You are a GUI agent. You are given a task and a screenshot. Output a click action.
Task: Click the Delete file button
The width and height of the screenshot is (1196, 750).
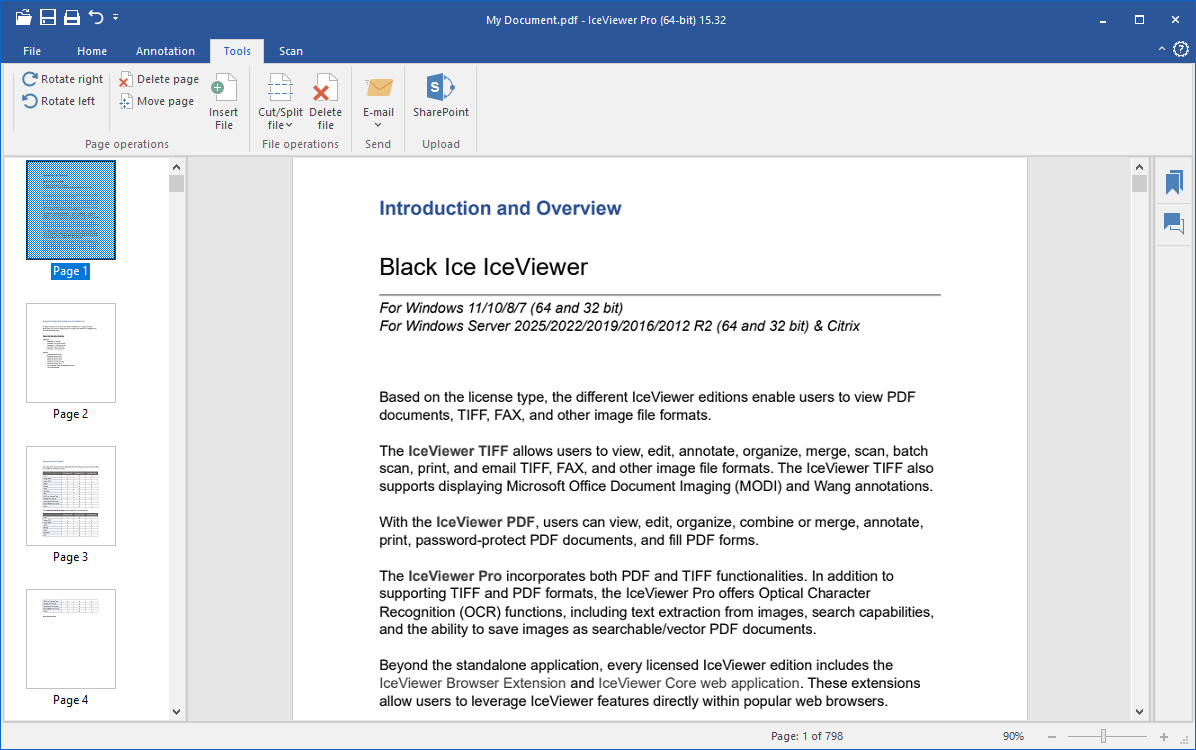point(326,102)
